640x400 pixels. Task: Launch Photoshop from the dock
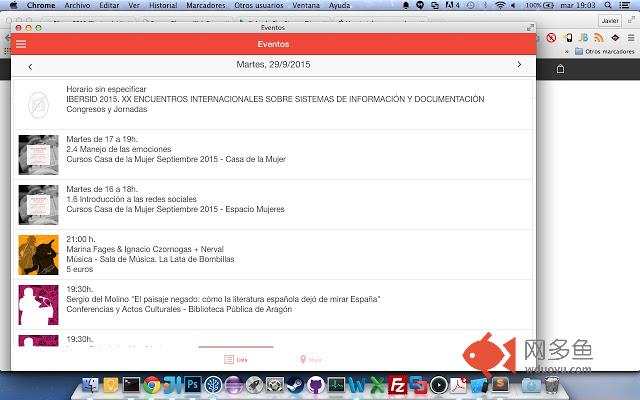[193, 384]
